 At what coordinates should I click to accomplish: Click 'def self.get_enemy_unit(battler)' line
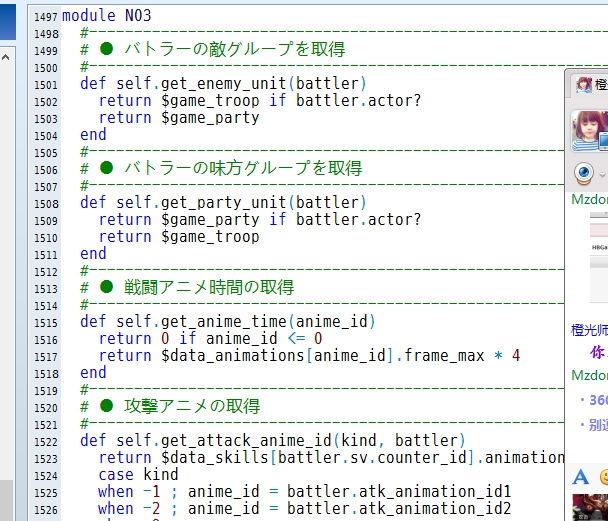tap(223, 84)
